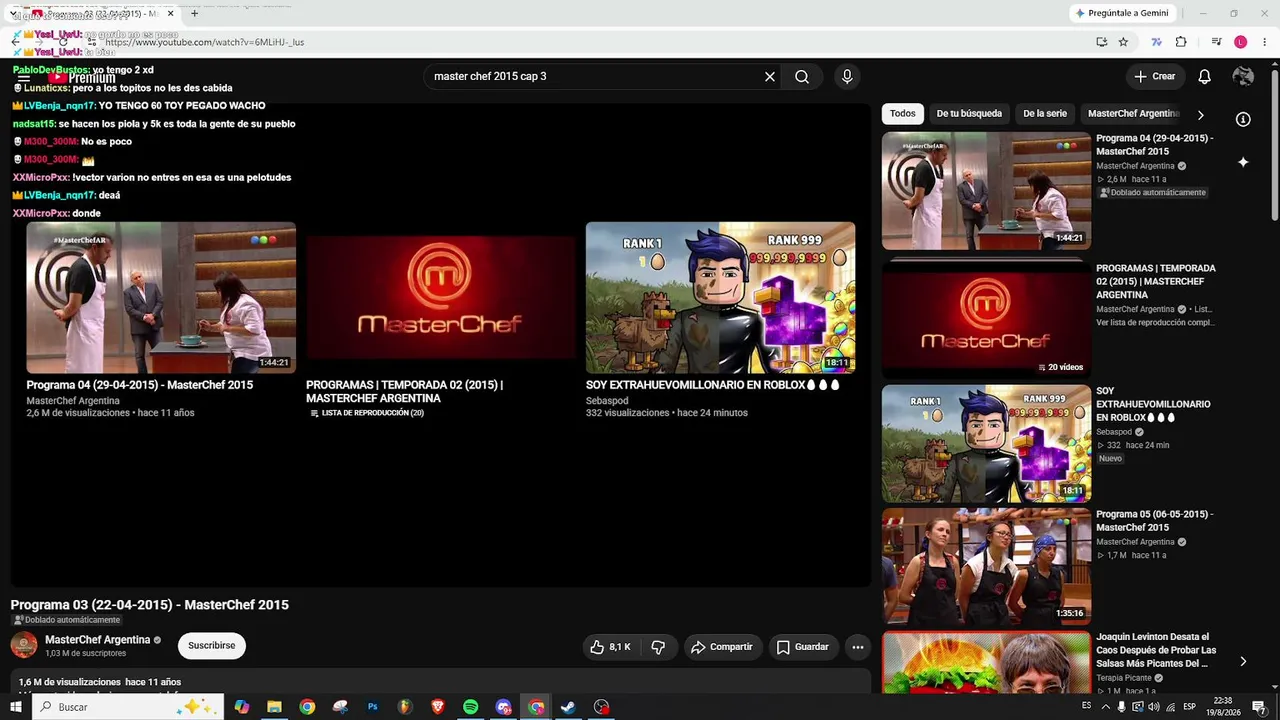Open Chrome three-dot menu
Viewport: 1280px width, 720px height.
1264,42
